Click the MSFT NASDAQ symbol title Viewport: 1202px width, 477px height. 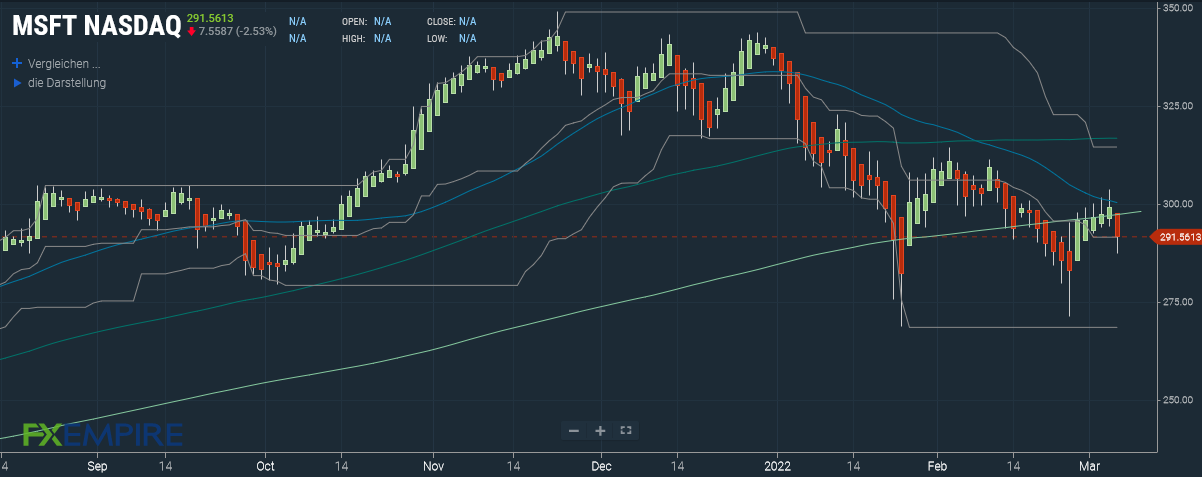(x=96, y=27)
